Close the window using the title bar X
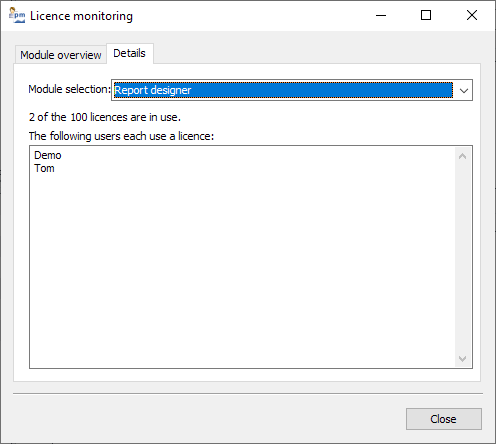The width and height of the screenshot is (496, 444). pos(472,15)
